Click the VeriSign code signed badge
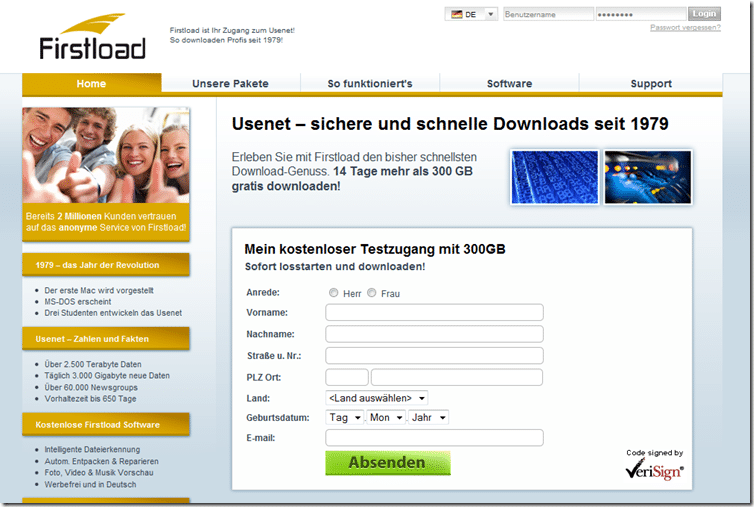 (x=654, y=464)
